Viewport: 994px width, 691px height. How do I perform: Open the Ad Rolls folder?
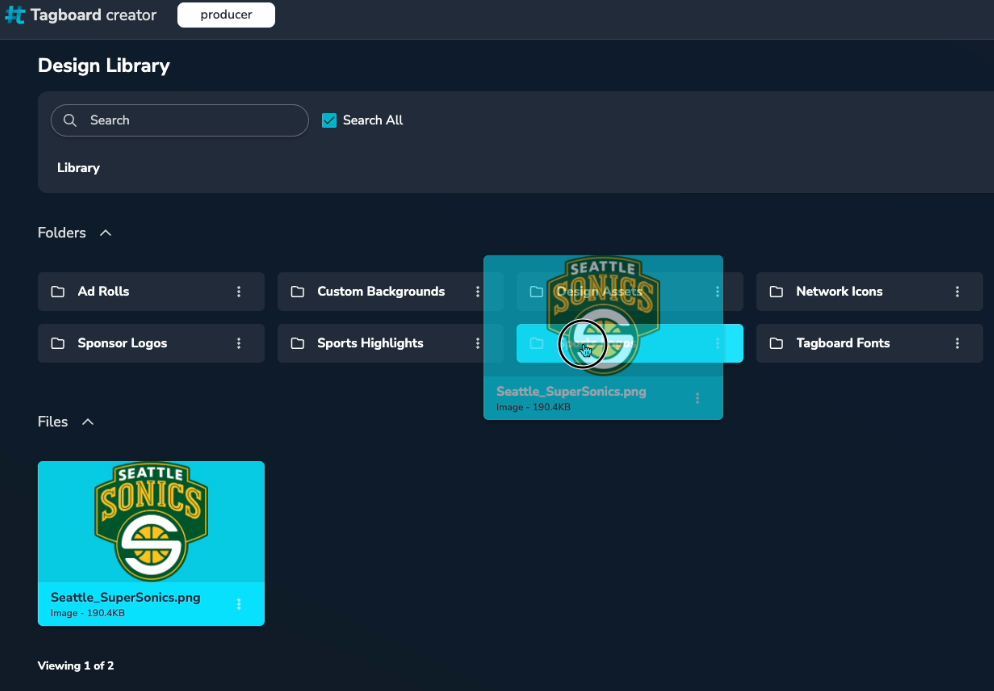click(104, 292)
